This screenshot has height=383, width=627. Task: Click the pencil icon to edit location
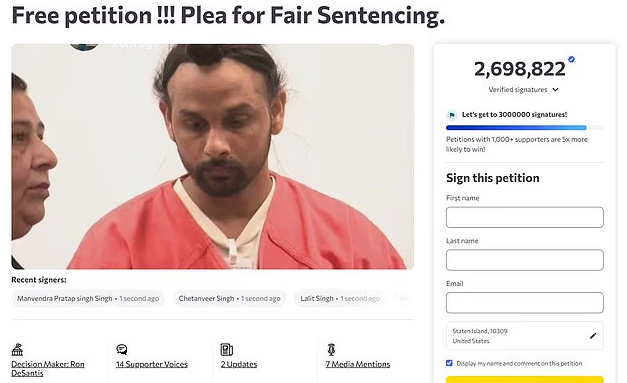pos(593,336)
